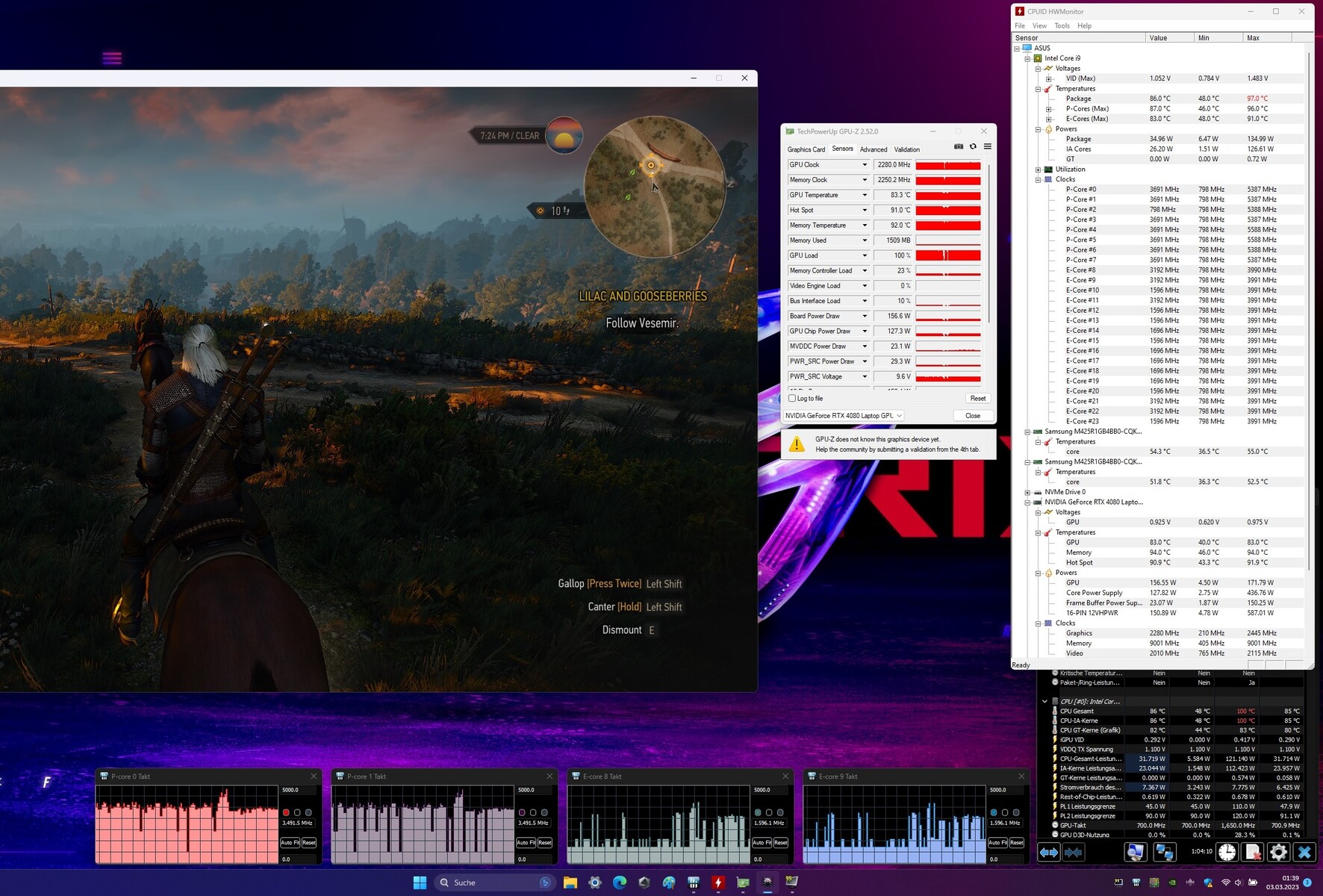
Task: Switch to Graphics Card tab in GPU-Z
Action: 806,149
